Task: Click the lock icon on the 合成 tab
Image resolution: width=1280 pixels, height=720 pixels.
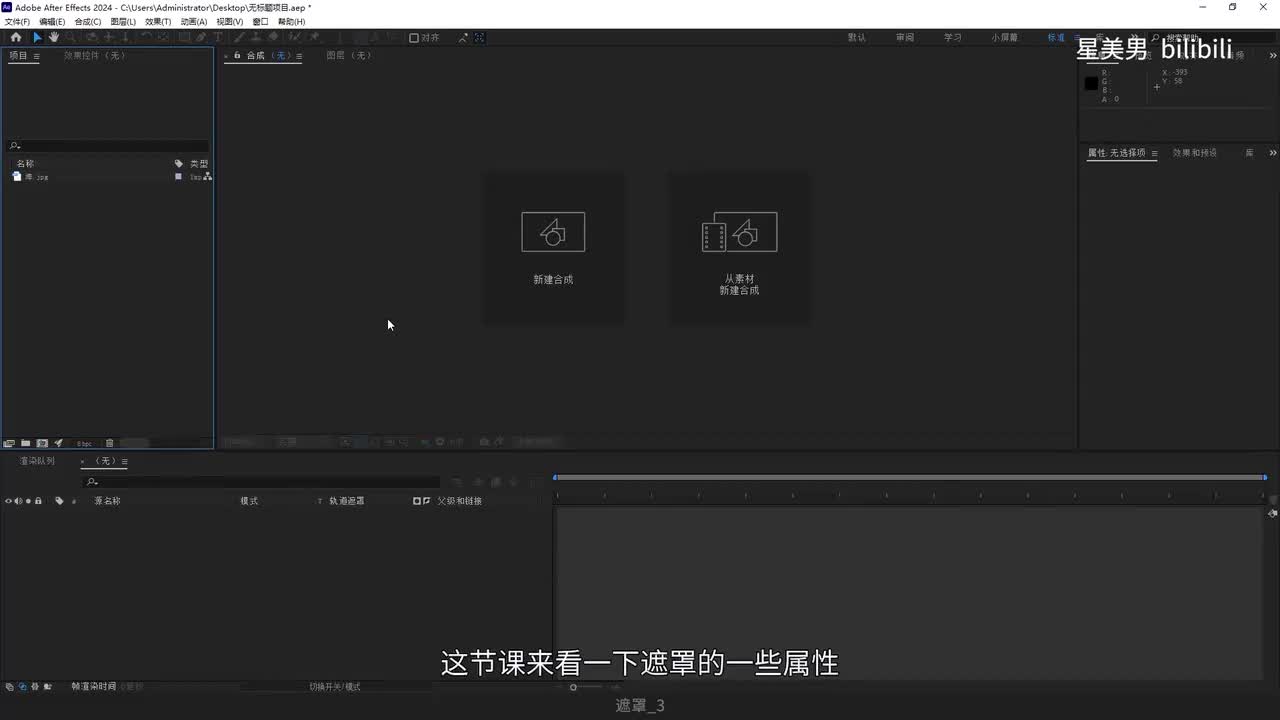Action: [237, 55]
